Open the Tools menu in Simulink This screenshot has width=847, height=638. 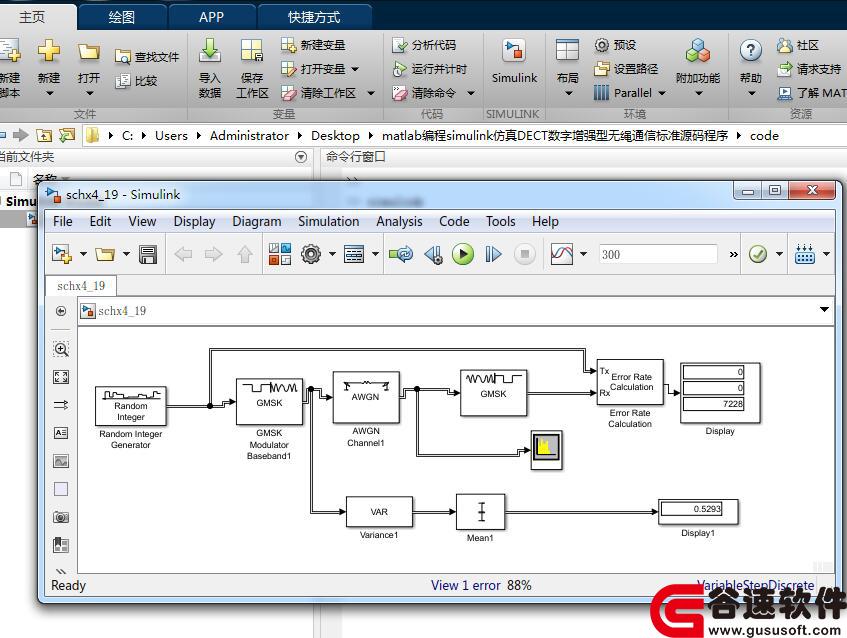tap(501, 221)
